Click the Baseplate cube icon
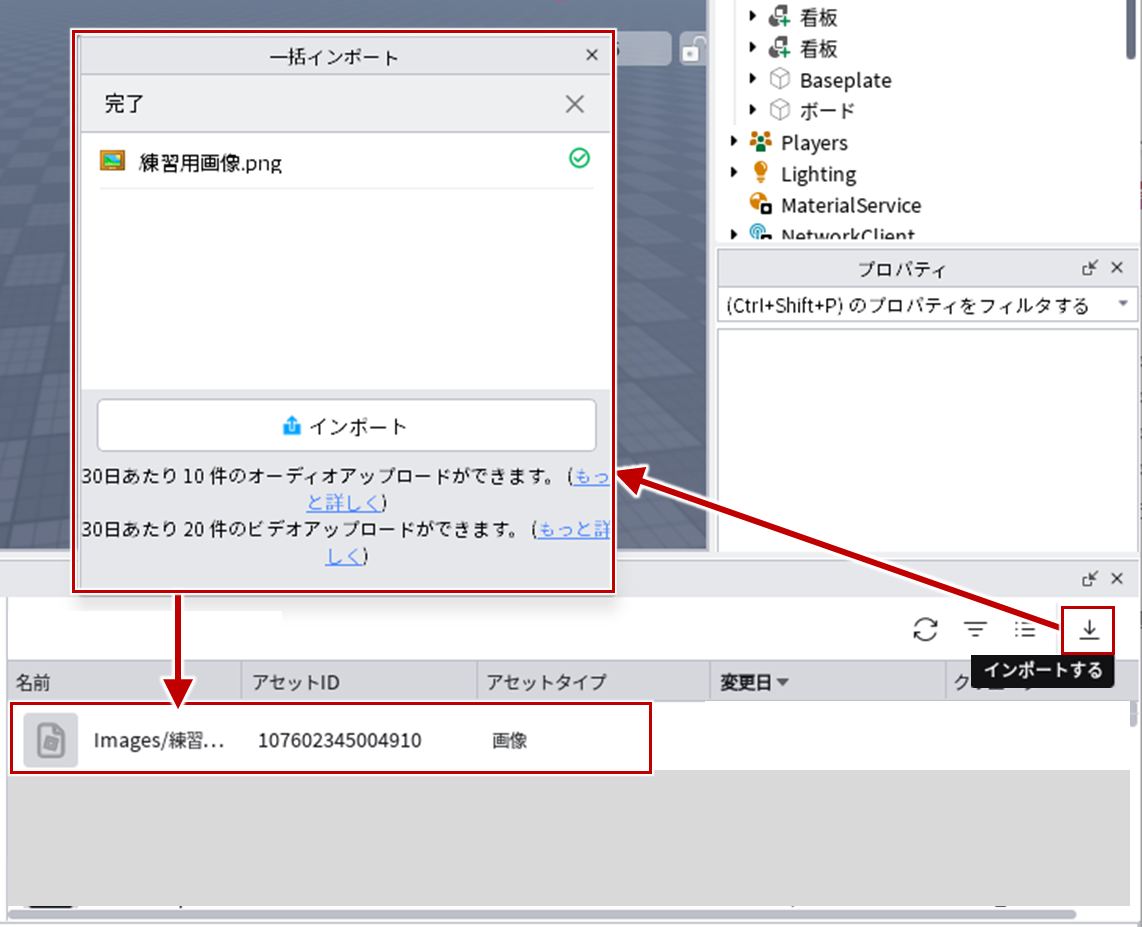Image resolution: width=1142 pixels, height=927 pixels. pyautogui.click(x=780, y=79)
